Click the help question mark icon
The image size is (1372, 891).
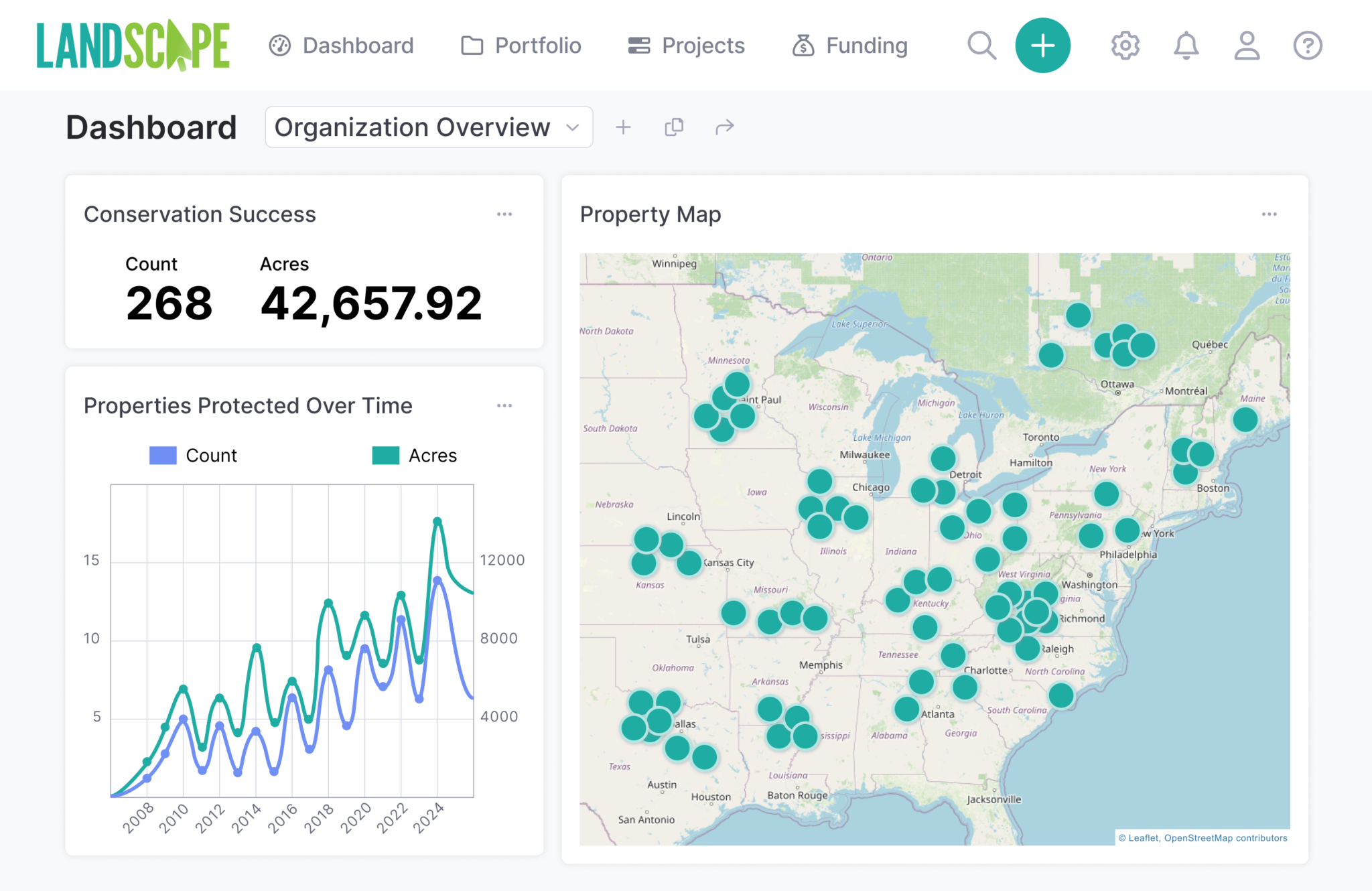tap(1307, 45)
